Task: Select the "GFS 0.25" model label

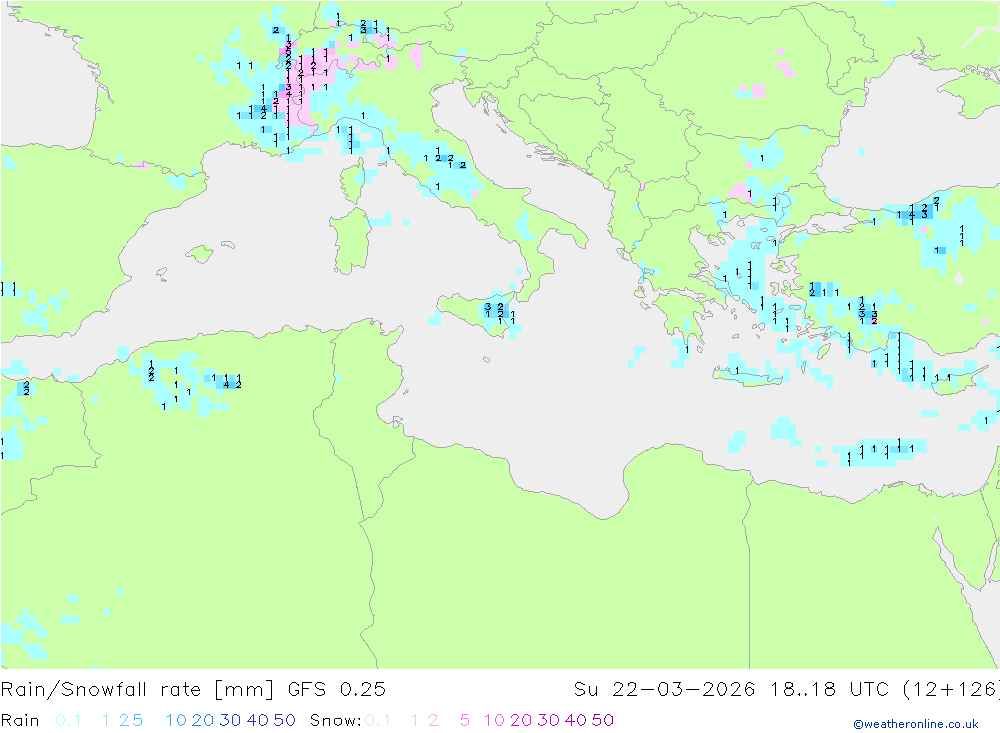Action: point(337,690)
